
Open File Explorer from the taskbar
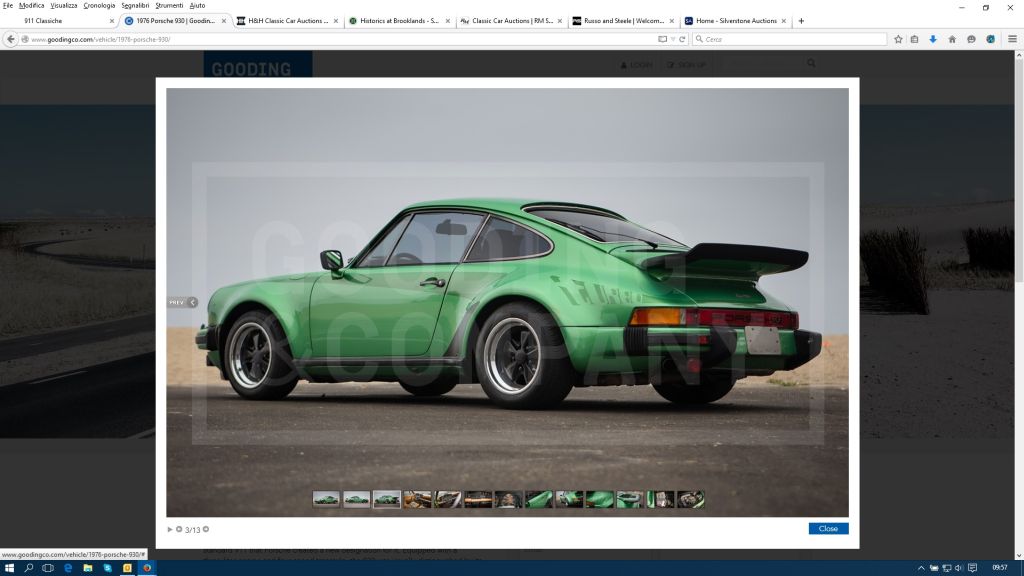point(88,568)
